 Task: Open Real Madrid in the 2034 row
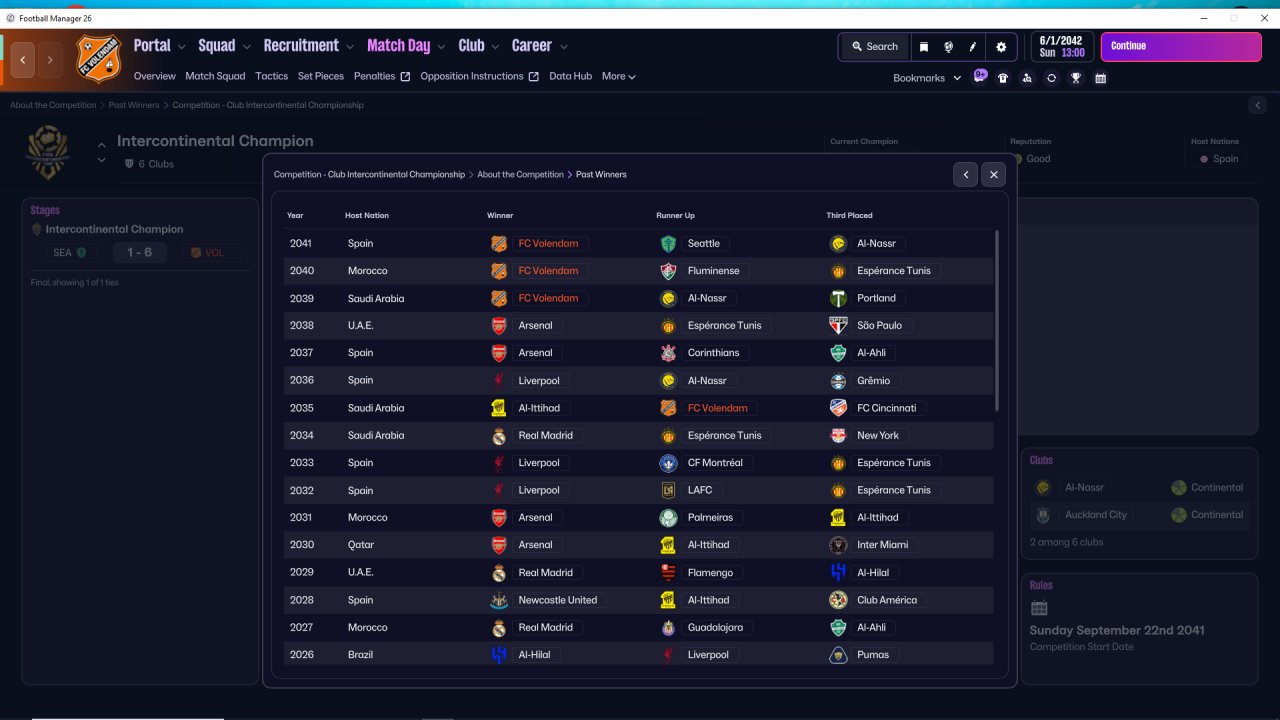pyautogui.click(x=546, y=435)
